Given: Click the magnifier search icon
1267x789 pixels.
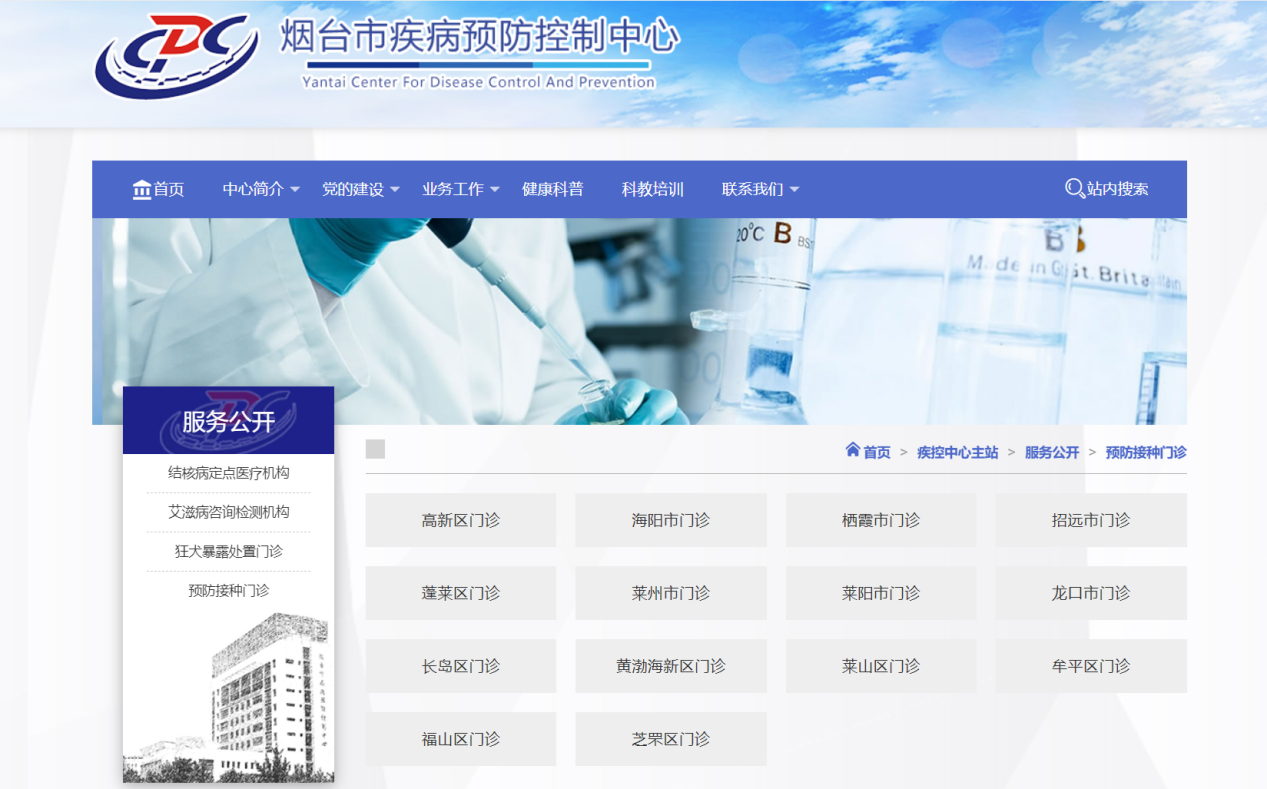Looking at the screenshot, I should 1075,189.
